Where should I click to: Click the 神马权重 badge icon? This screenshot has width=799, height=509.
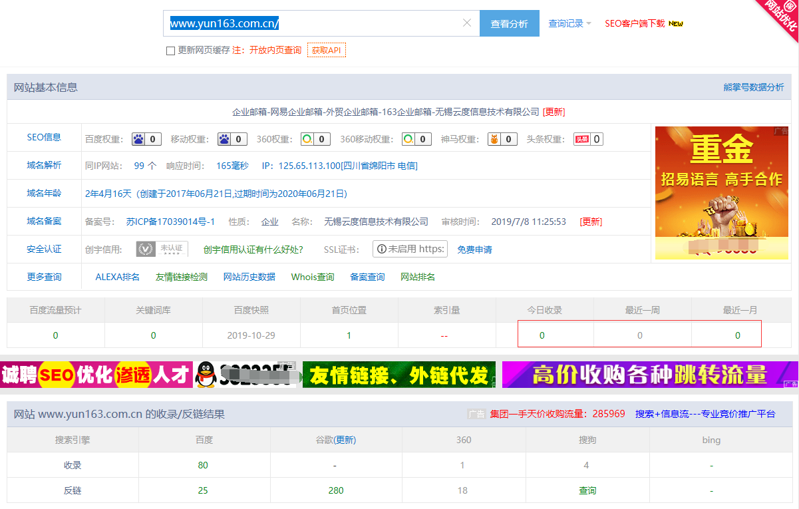click(x=502, y=139)
